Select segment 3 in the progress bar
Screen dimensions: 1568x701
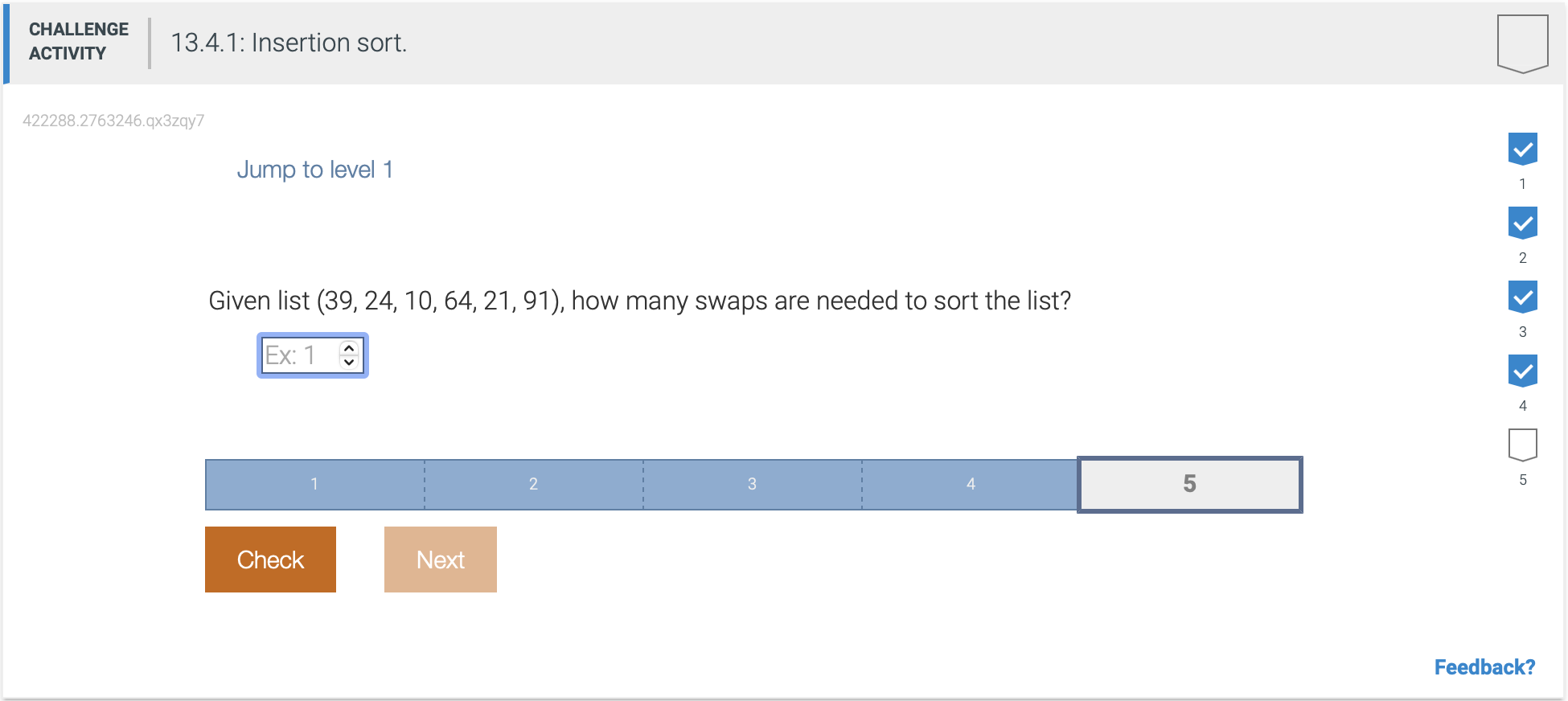pos(752,483)
